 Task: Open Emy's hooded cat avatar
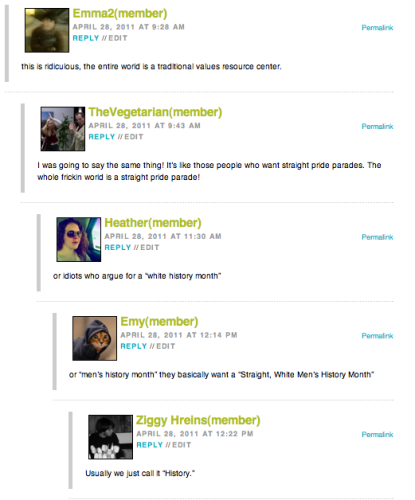click(95, 338)
